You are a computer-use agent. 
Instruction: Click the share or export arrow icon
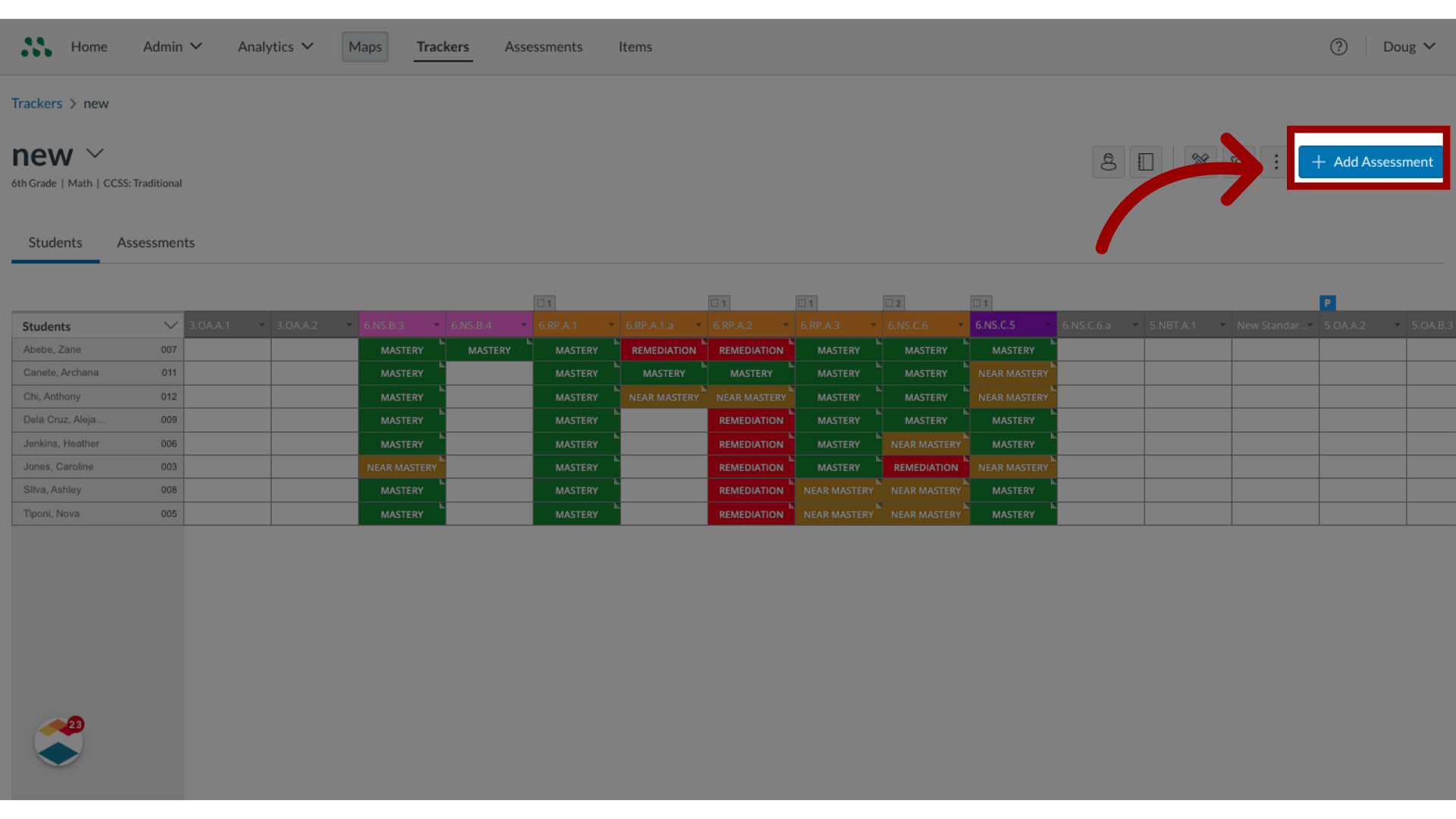[1238, 161]
